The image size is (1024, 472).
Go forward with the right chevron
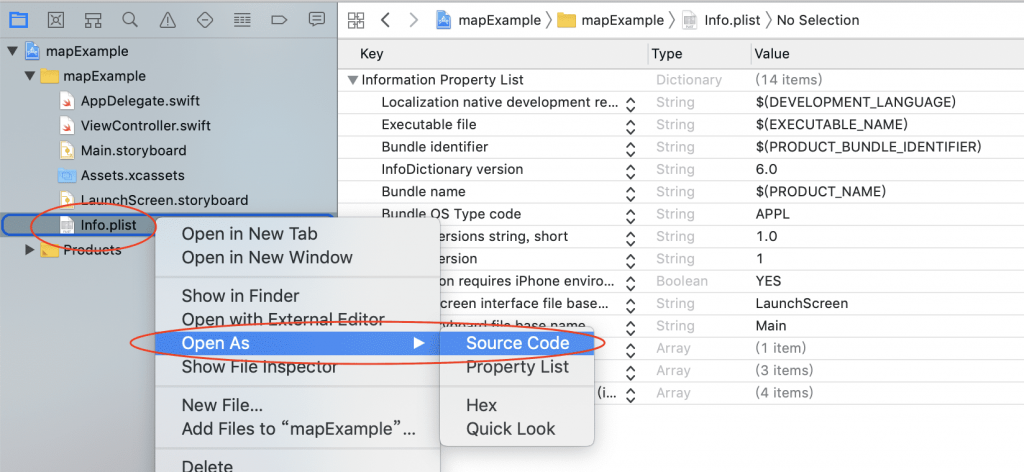coord(413,20)
